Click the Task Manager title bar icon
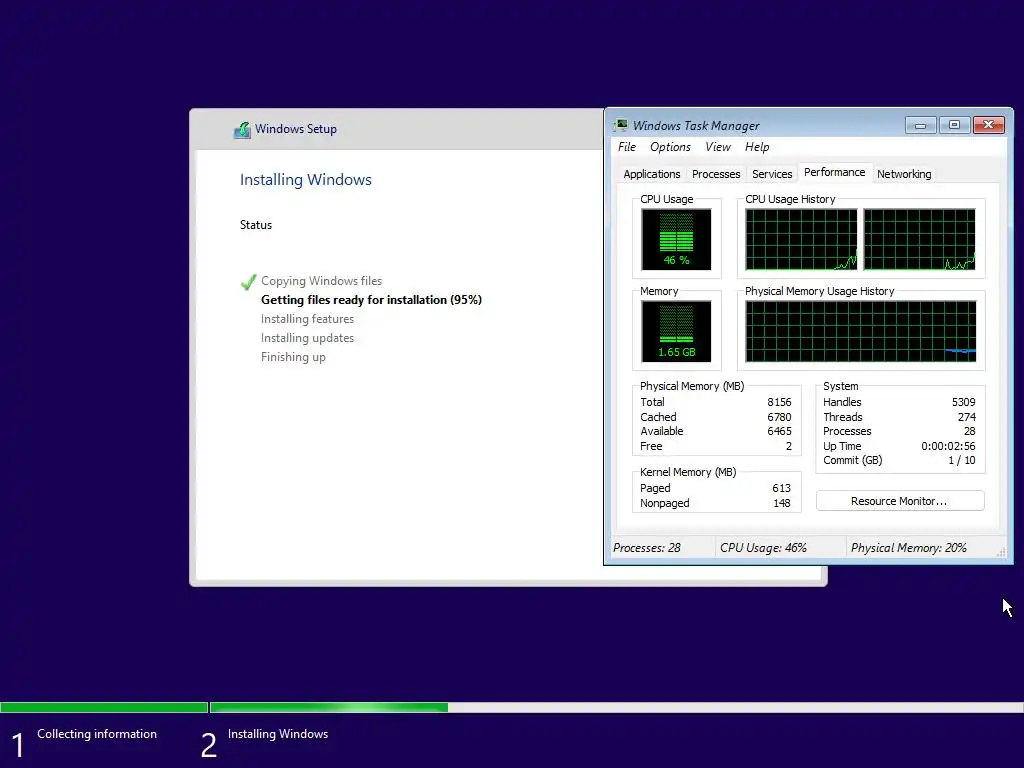 tap(621, 125)
